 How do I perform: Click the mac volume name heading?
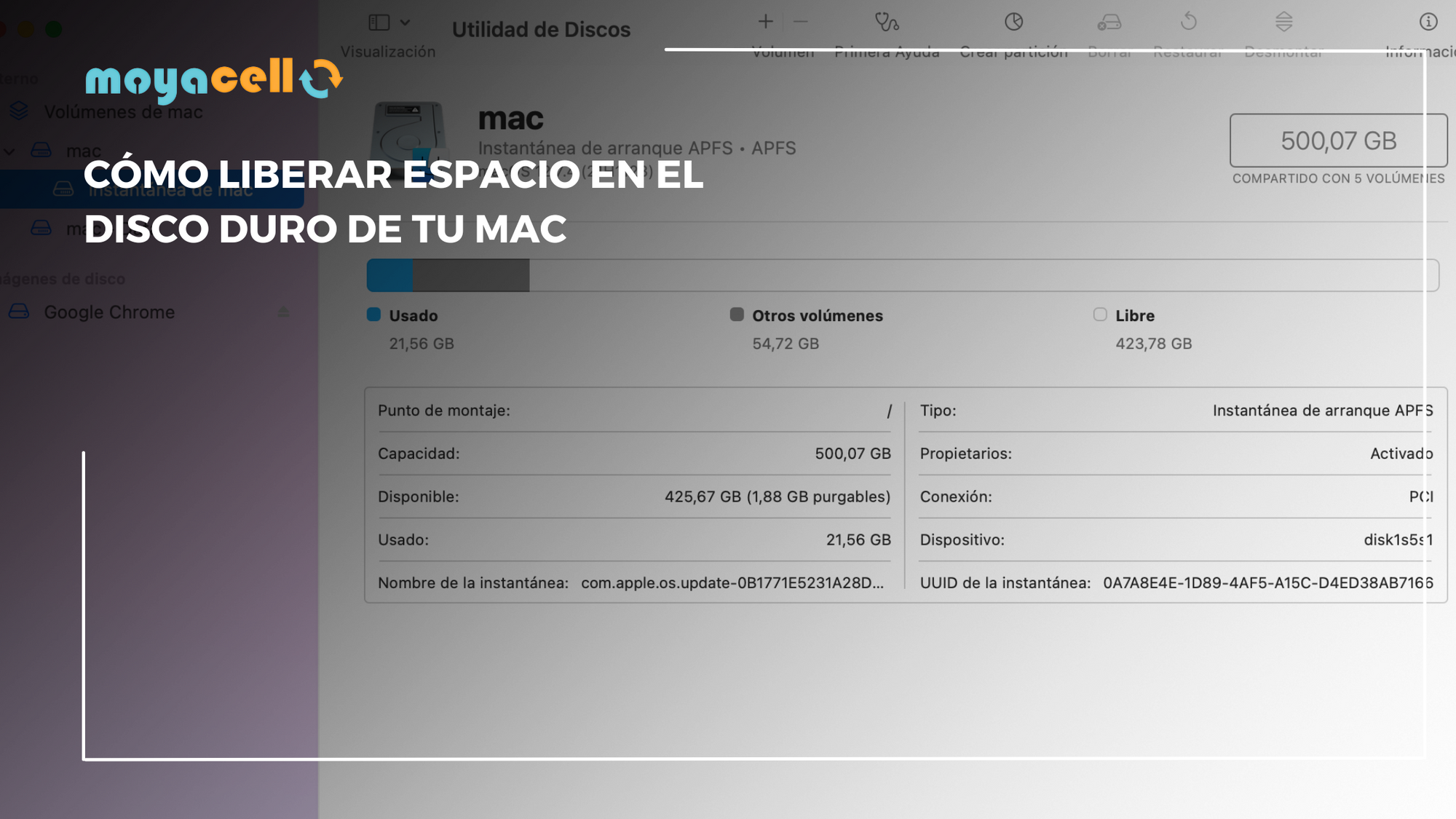click(x=511, y=119)
